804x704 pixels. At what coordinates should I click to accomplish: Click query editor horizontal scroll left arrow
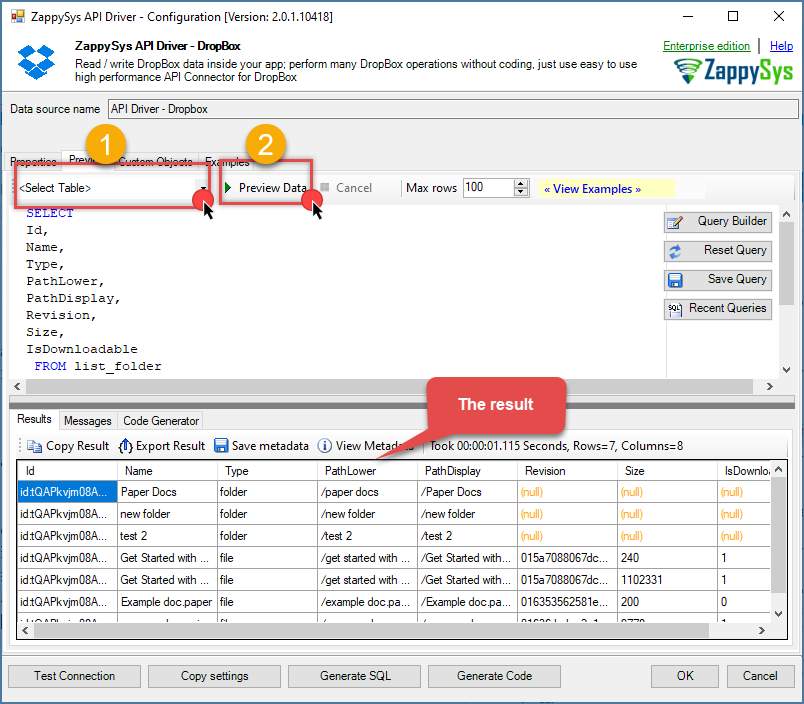click(x=17, y=387)
